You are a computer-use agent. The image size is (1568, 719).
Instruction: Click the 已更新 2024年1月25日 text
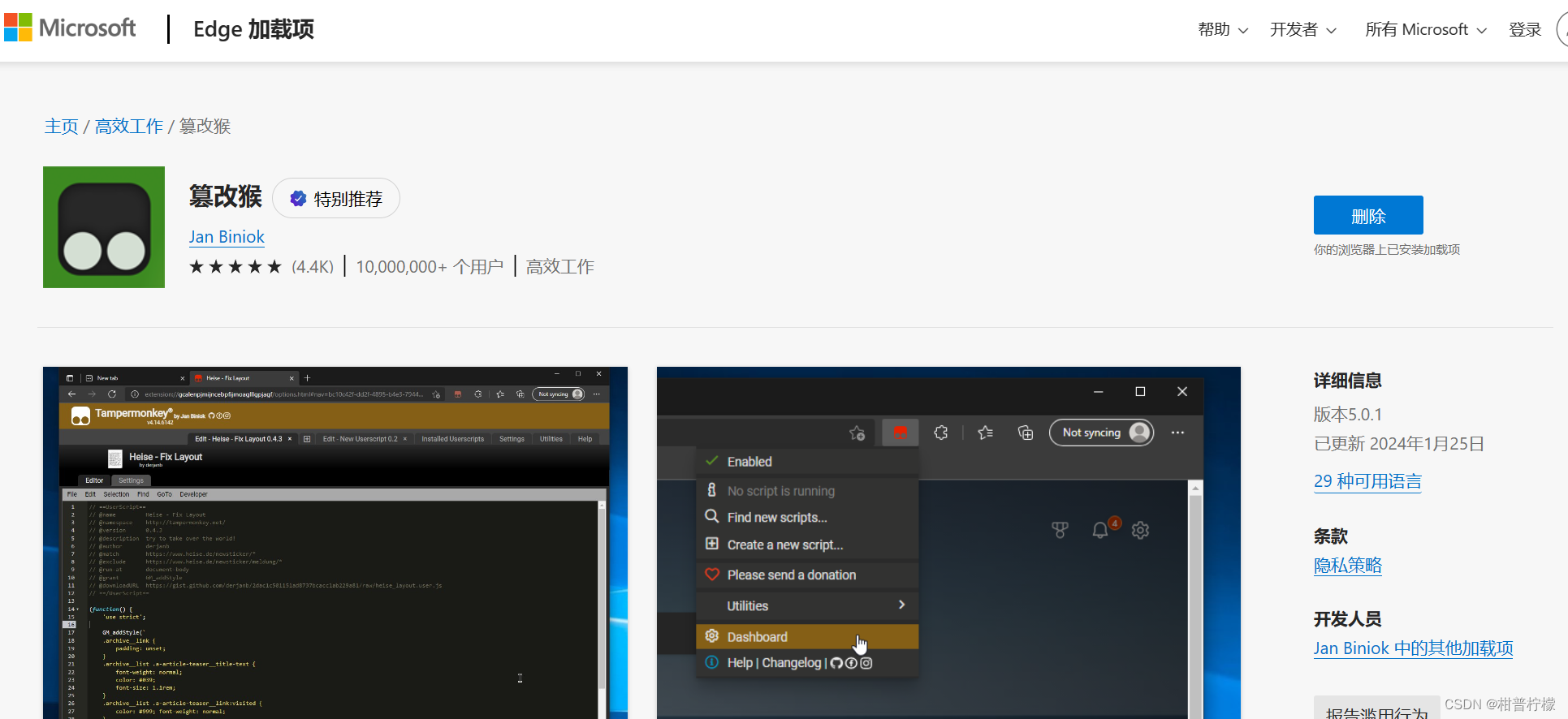click(1399, 444)
